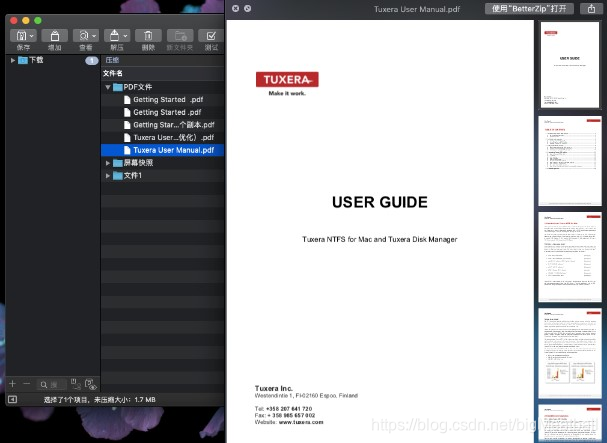Close the Quick Look preview with X icon
The width and height of the screenshot is (607, 443).
point(235,8)
